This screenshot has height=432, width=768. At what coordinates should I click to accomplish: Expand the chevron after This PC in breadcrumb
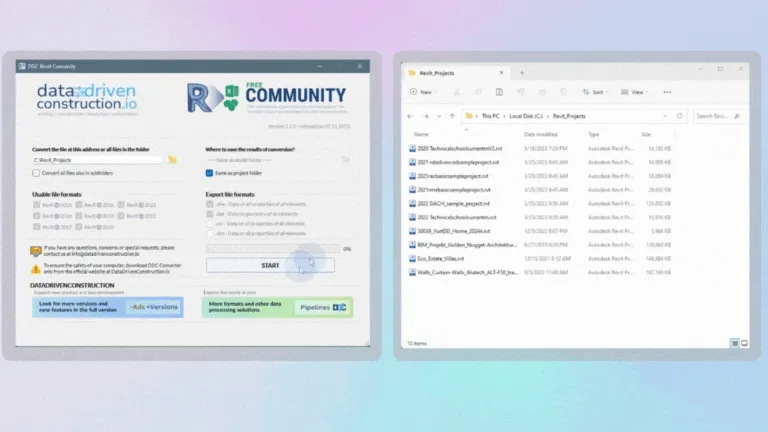point(504,116)
